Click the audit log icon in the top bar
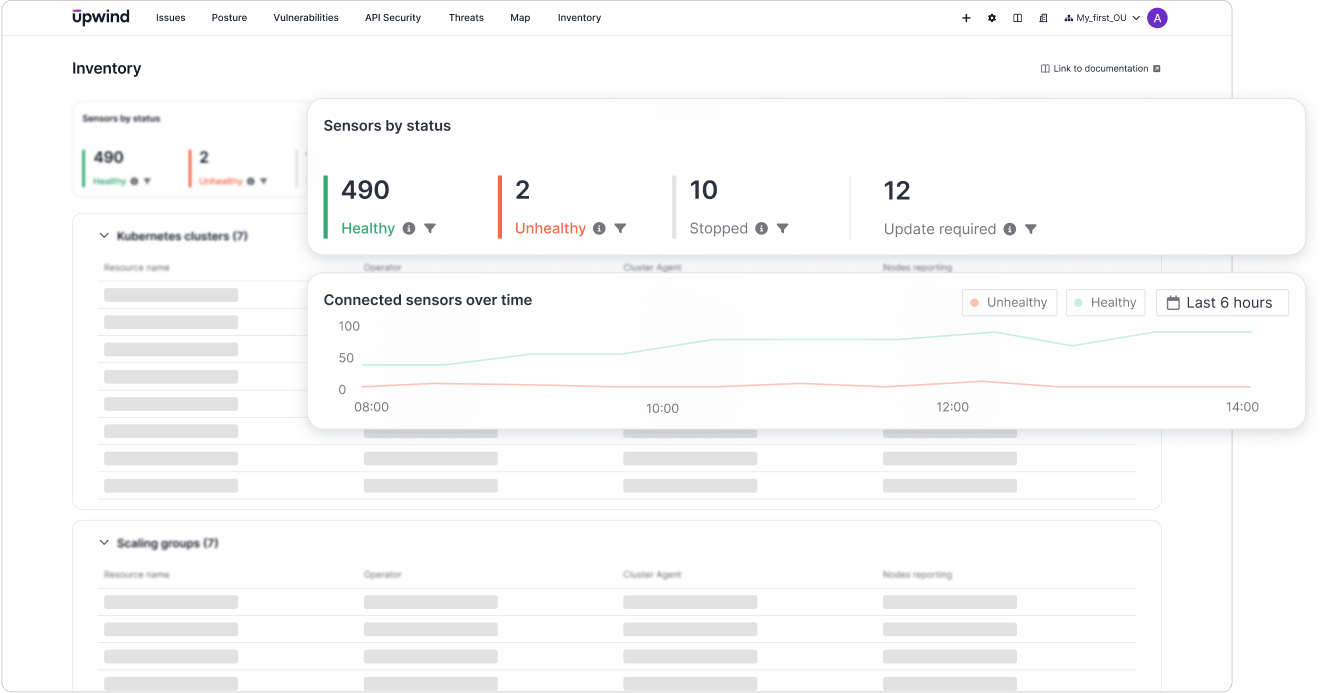Screen dimensions: 1322x693 click(x=1043, y=17)
